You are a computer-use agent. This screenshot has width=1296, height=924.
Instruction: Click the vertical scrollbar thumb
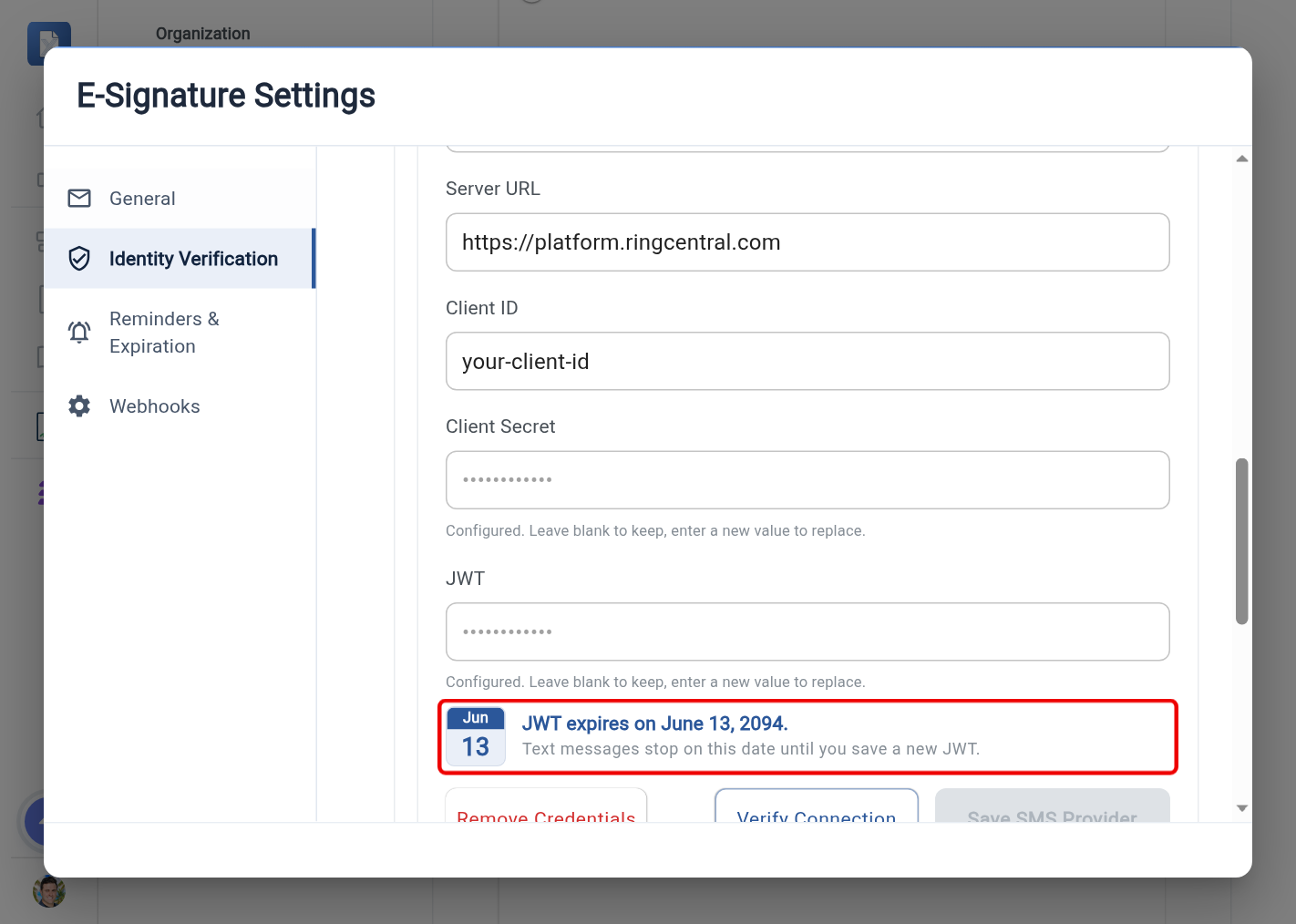tap(1241, 541)
